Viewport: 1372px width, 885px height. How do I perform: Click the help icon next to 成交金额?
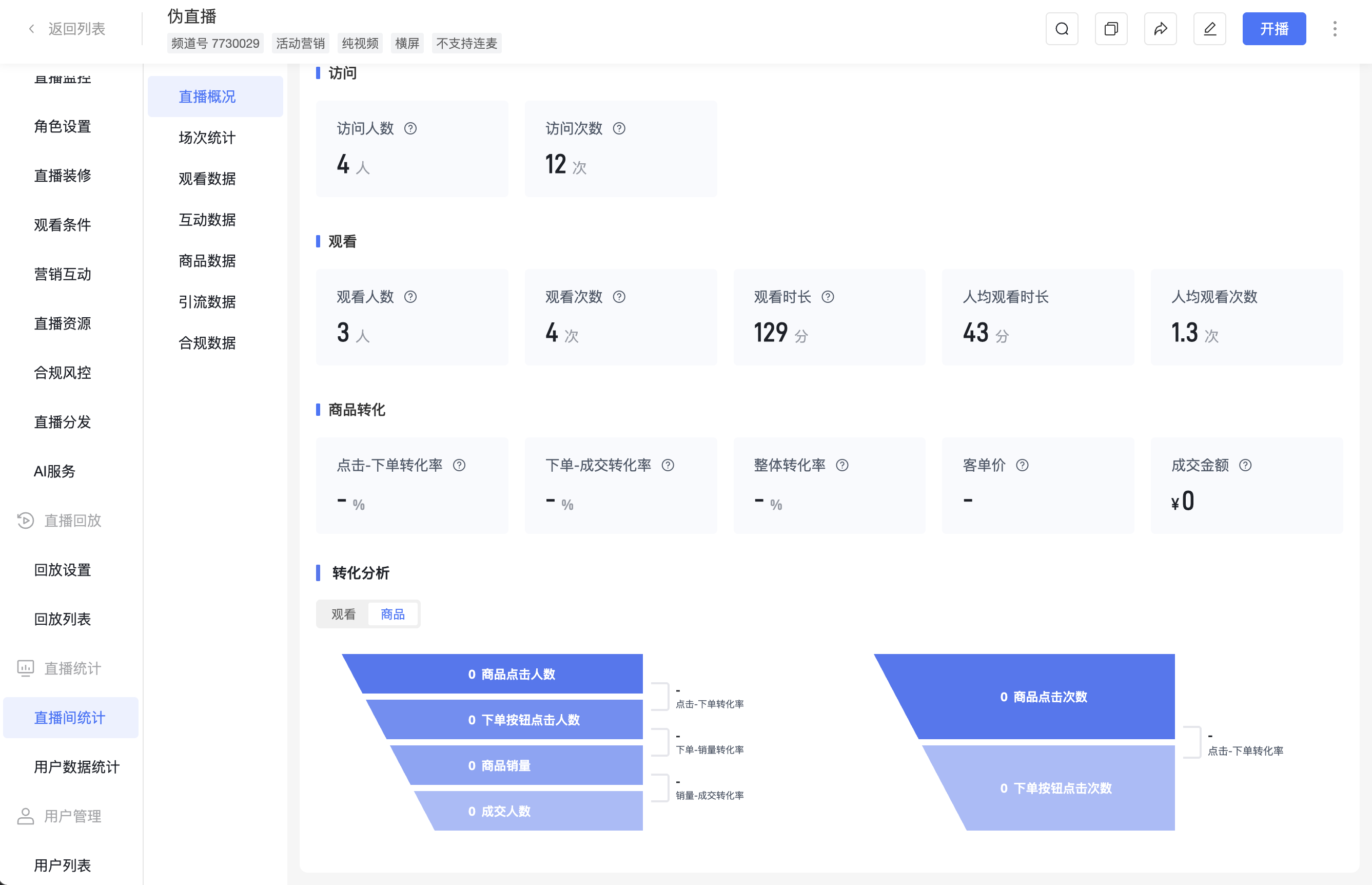(1245, 465)
